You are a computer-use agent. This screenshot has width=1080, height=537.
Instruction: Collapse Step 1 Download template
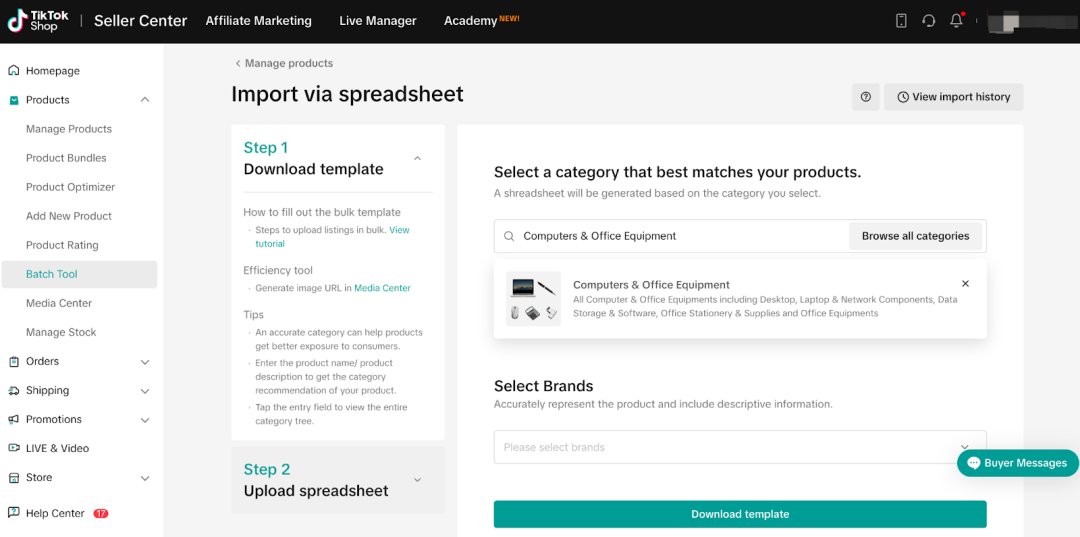[417, 158]
